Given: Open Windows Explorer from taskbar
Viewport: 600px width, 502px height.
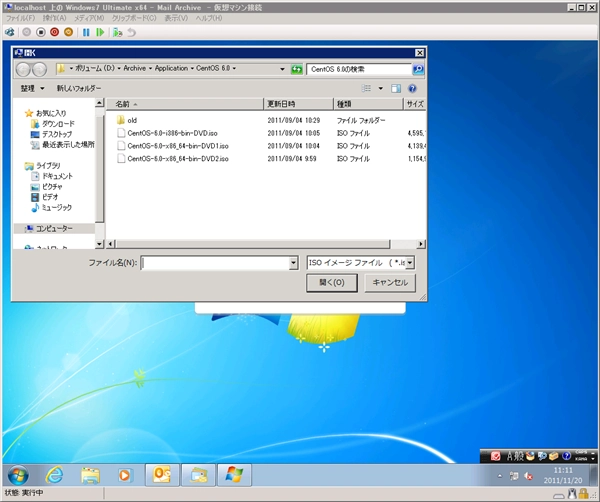Looking at the screenshot, I should (90, 475).
